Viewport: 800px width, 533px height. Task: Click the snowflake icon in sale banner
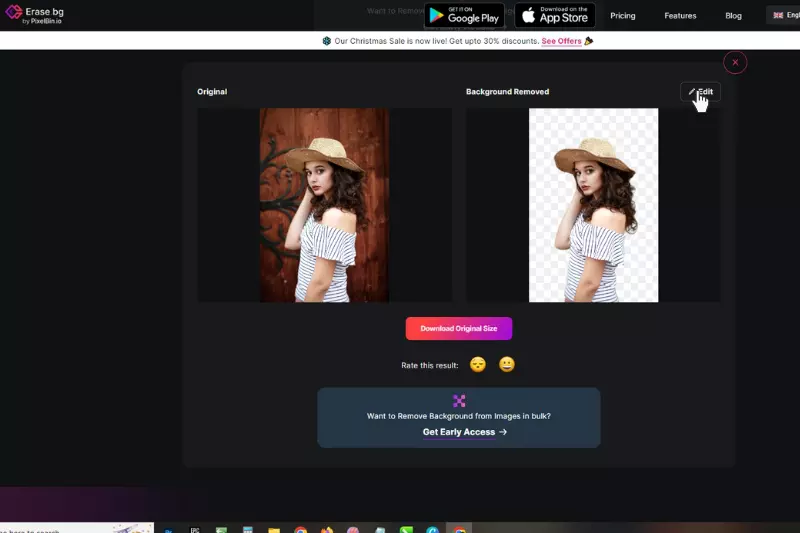327,41
